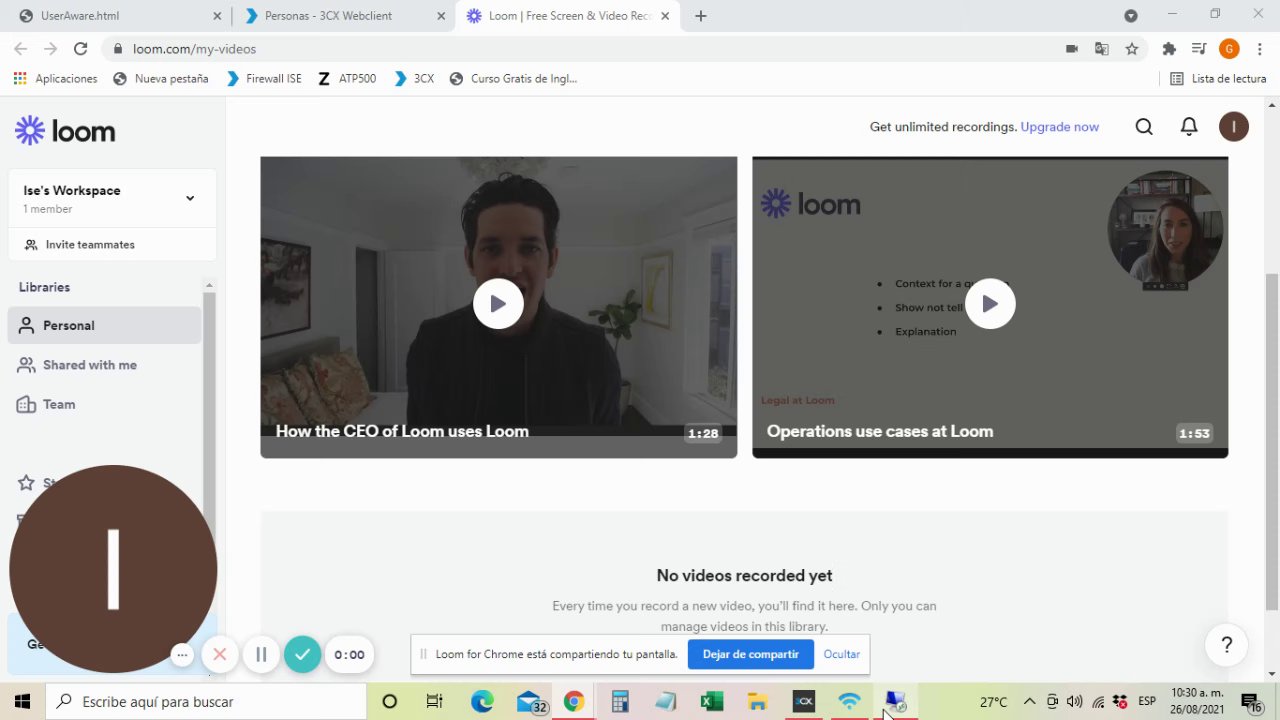Screen dimensions: 1280x720
Task: Open the Personal library
Action: (104, 326)
